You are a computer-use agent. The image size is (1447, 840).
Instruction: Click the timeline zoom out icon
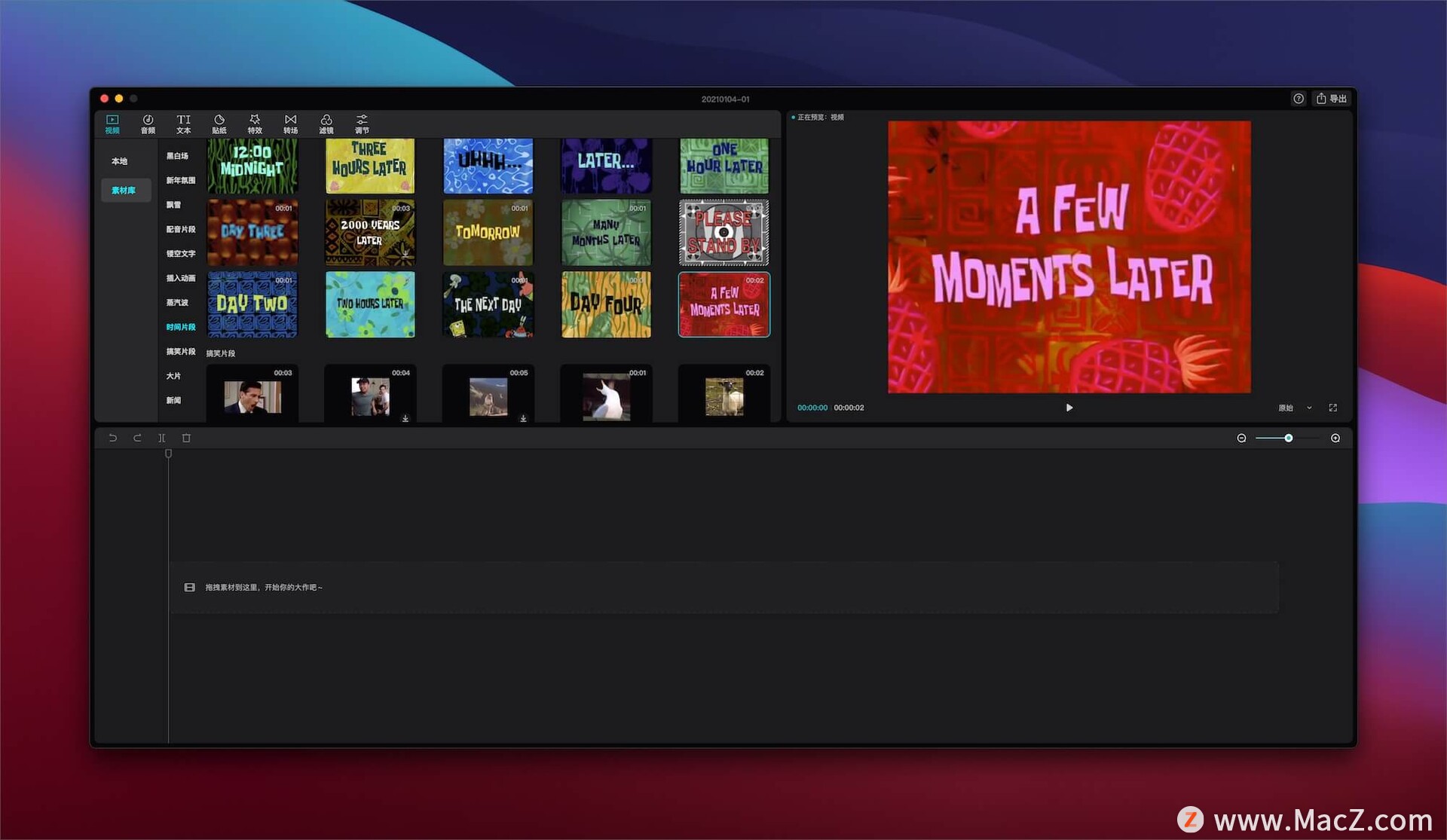click(x=1241, y=438)
